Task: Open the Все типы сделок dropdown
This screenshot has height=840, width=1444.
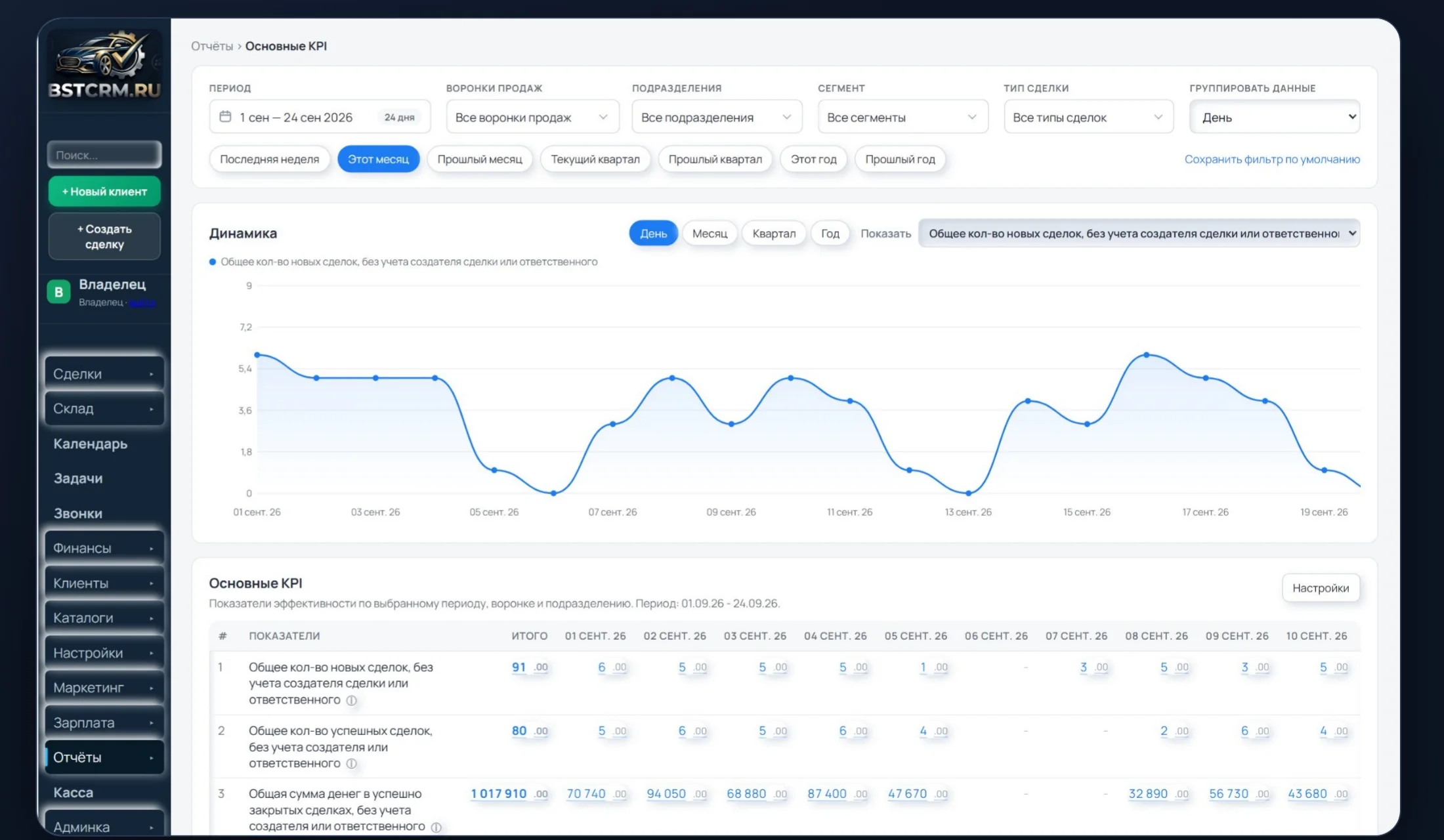Action: pyautogui.click(x=1088, y=117)
